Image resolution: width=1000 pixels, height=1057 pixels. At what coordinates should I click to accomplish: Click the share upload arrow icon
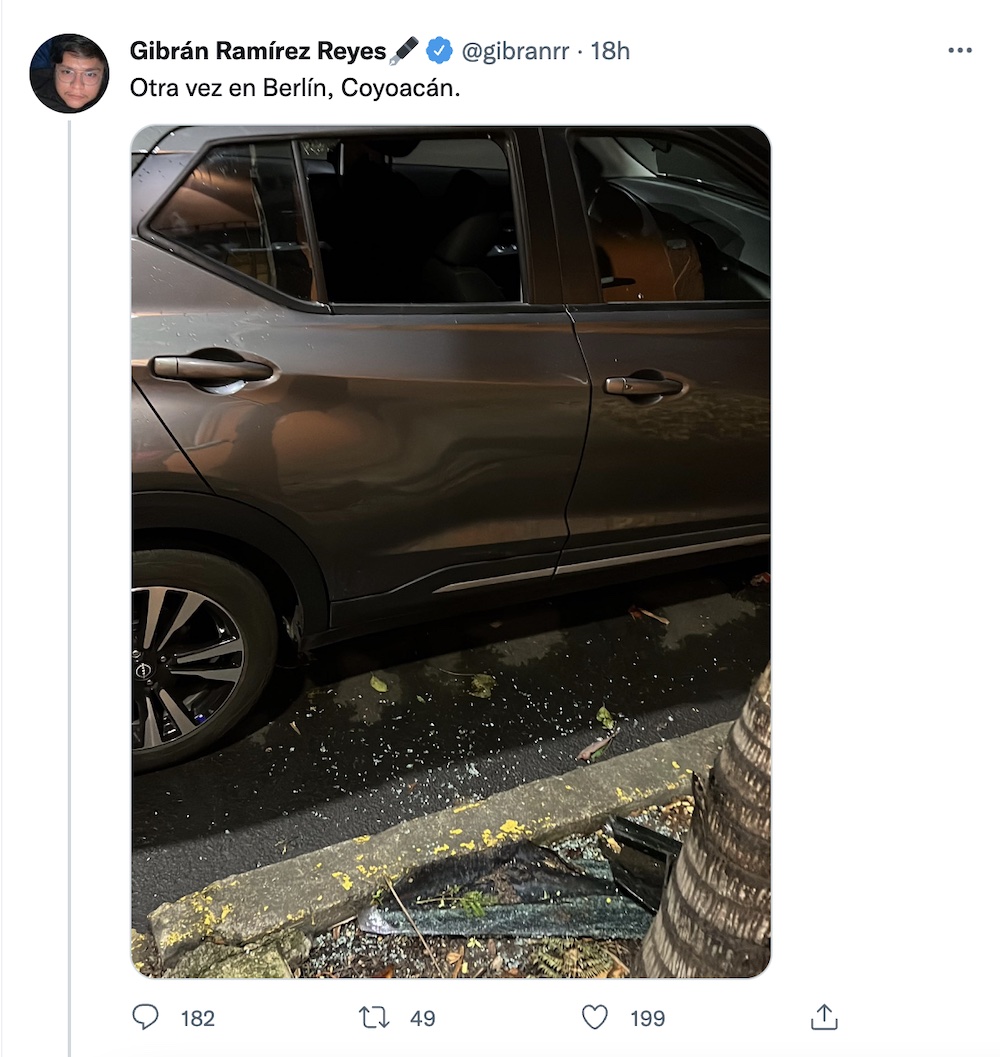click(823, 1018)
